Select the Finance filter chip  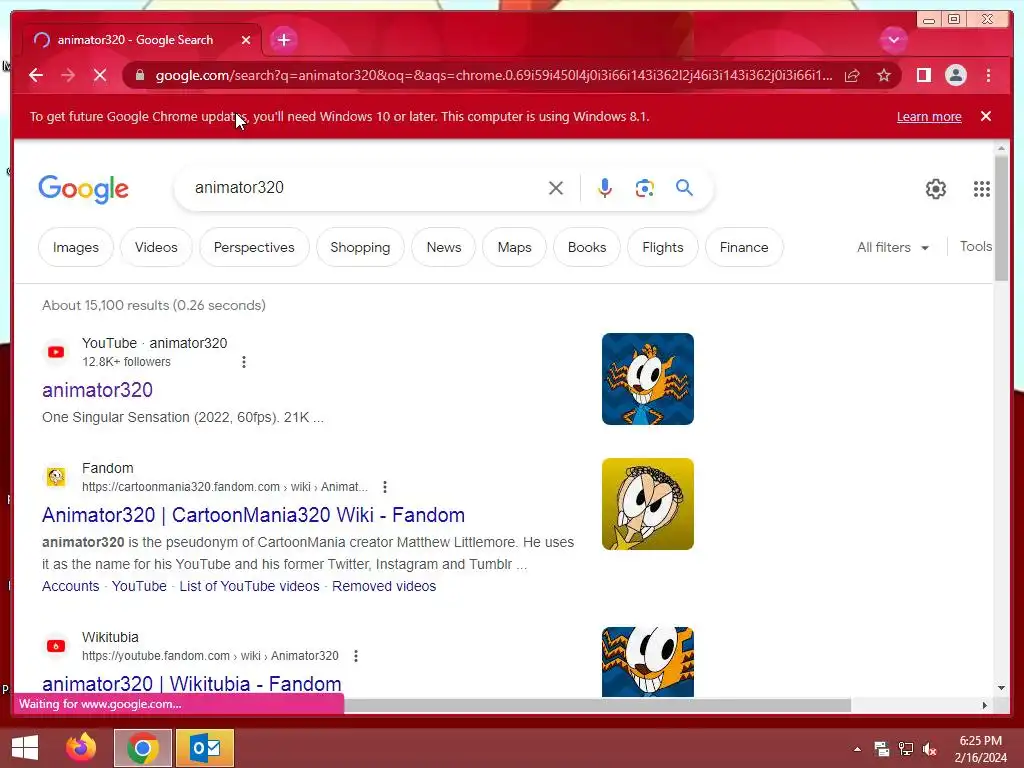[x=744, y=248]
